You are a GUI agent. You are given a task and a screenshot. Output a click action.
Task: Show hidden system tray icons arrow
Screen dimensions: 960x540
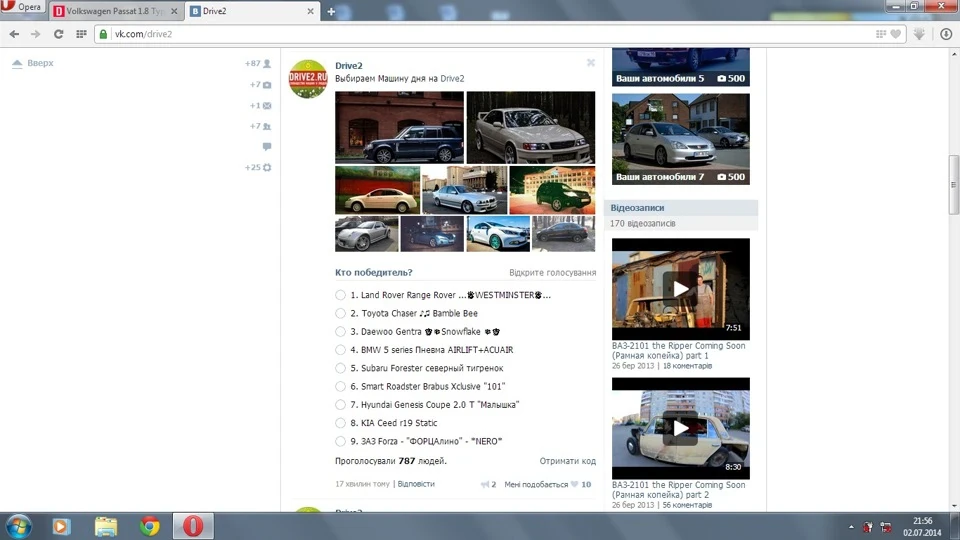tap(850, 527)
